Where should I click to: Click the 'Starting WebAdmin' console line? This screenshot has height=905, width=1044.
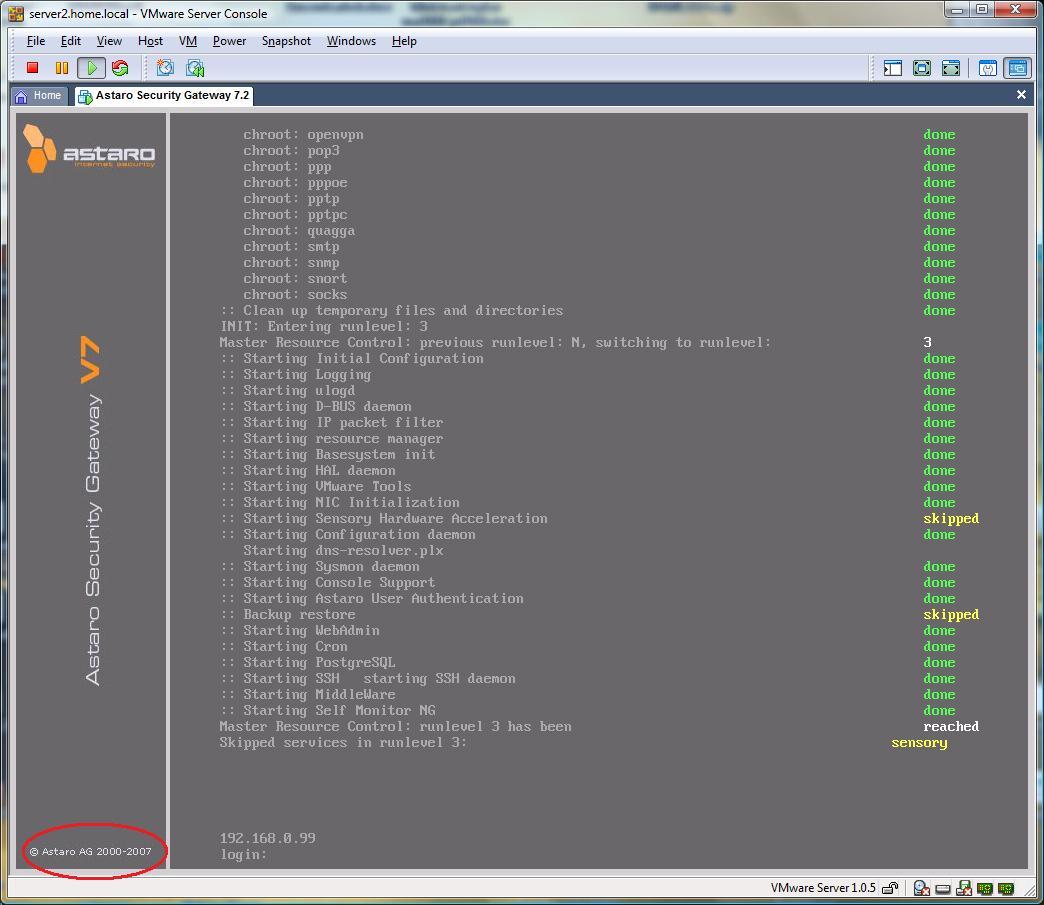tap(300, 630)
